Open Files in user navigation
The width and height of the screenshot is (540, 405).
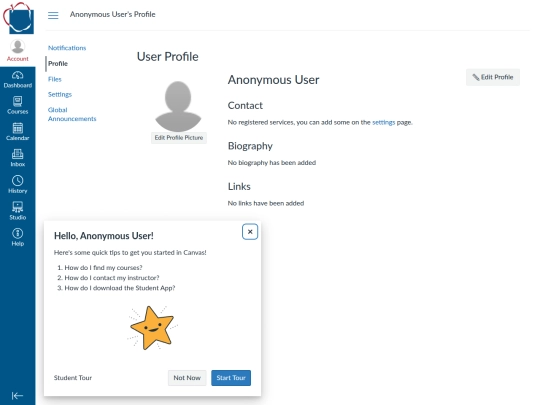coord(54,79)
